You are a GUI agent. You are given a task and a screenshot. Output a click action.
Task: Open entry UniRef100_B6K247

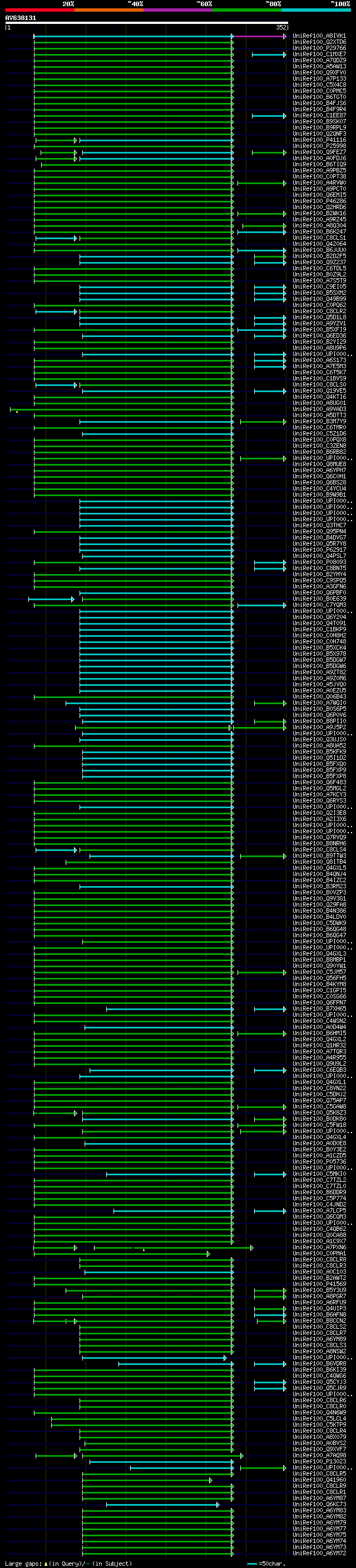(x=319, y=232)
